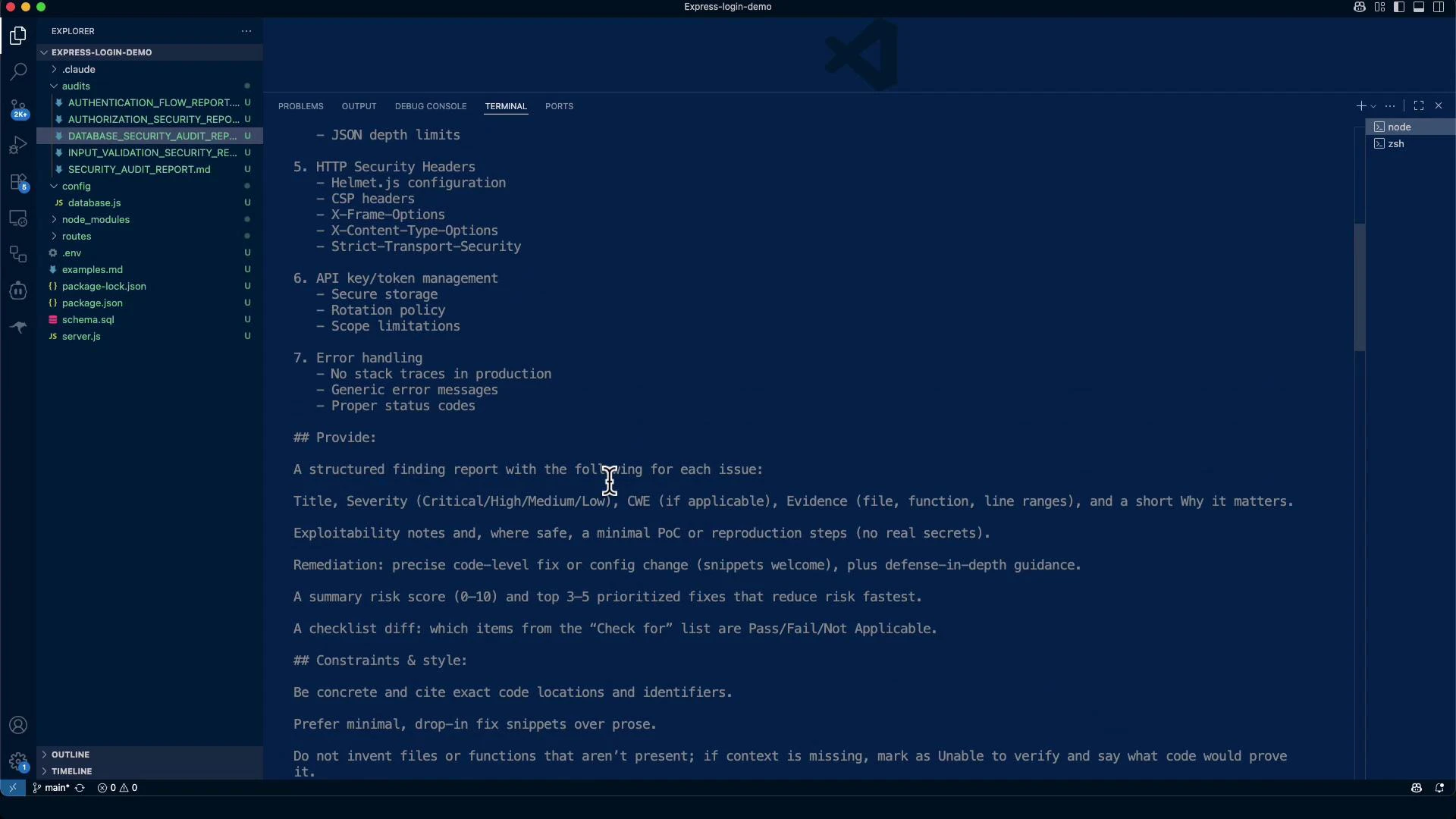Image resolution: width=1456 pixels, height=819 pixels.
Task: Expand the TIMELINE section
Action: pyautogui.click(x=149, y=771)
